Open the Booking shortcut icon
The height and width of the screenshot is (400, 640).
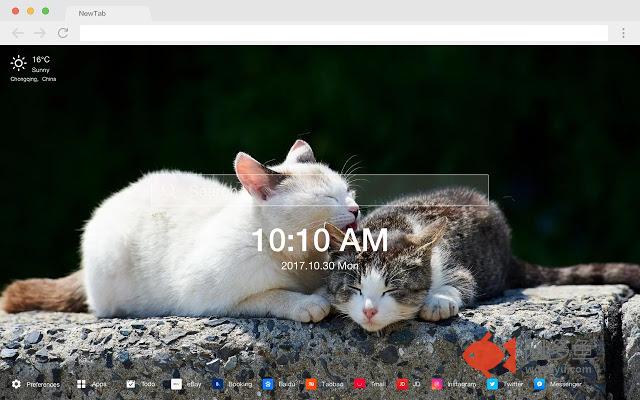coord(218,384)
